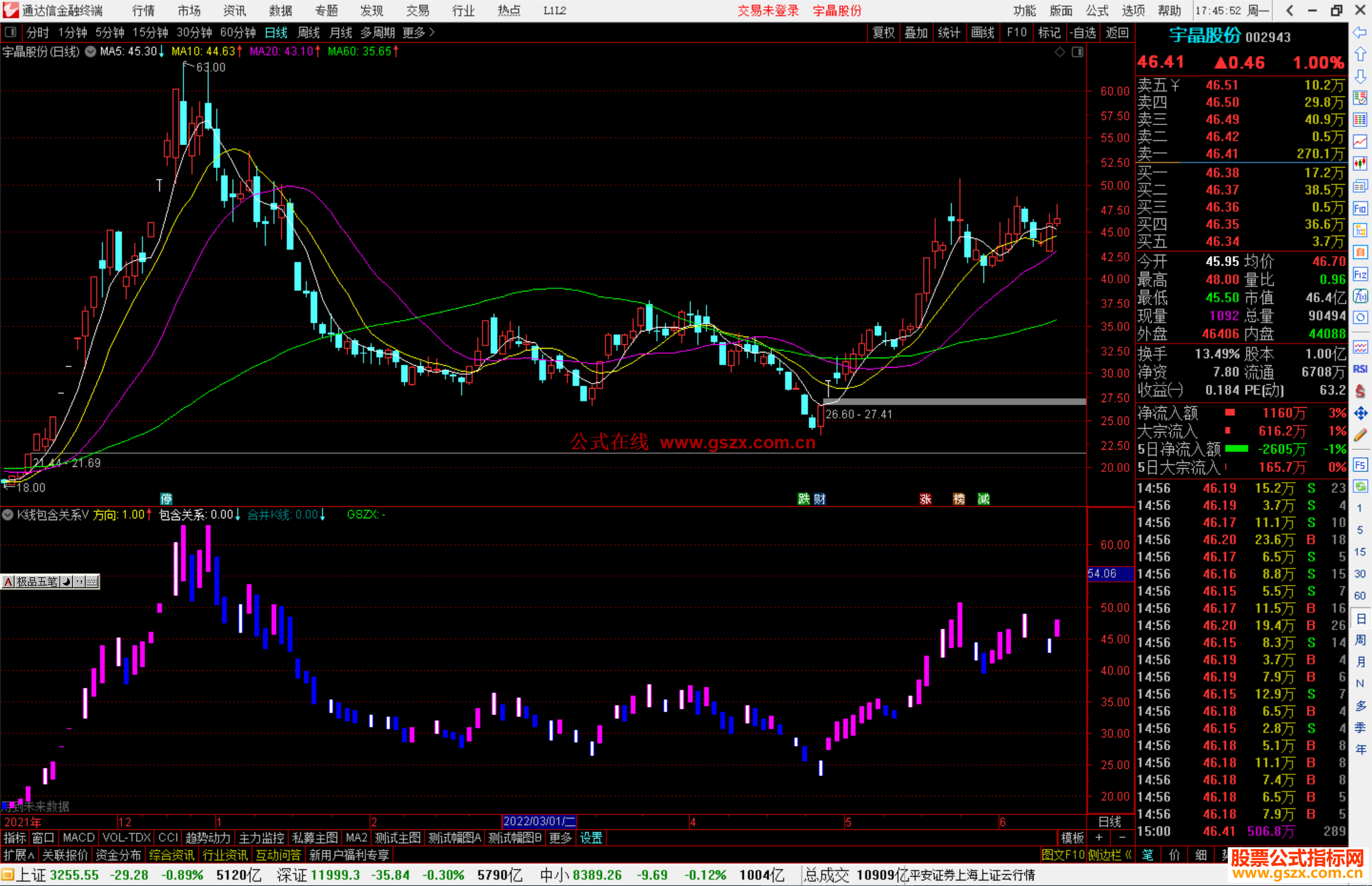Collapse the 侧边栏 sidebar
This screenshot has height=886, width=1372.
point(1110,855)
